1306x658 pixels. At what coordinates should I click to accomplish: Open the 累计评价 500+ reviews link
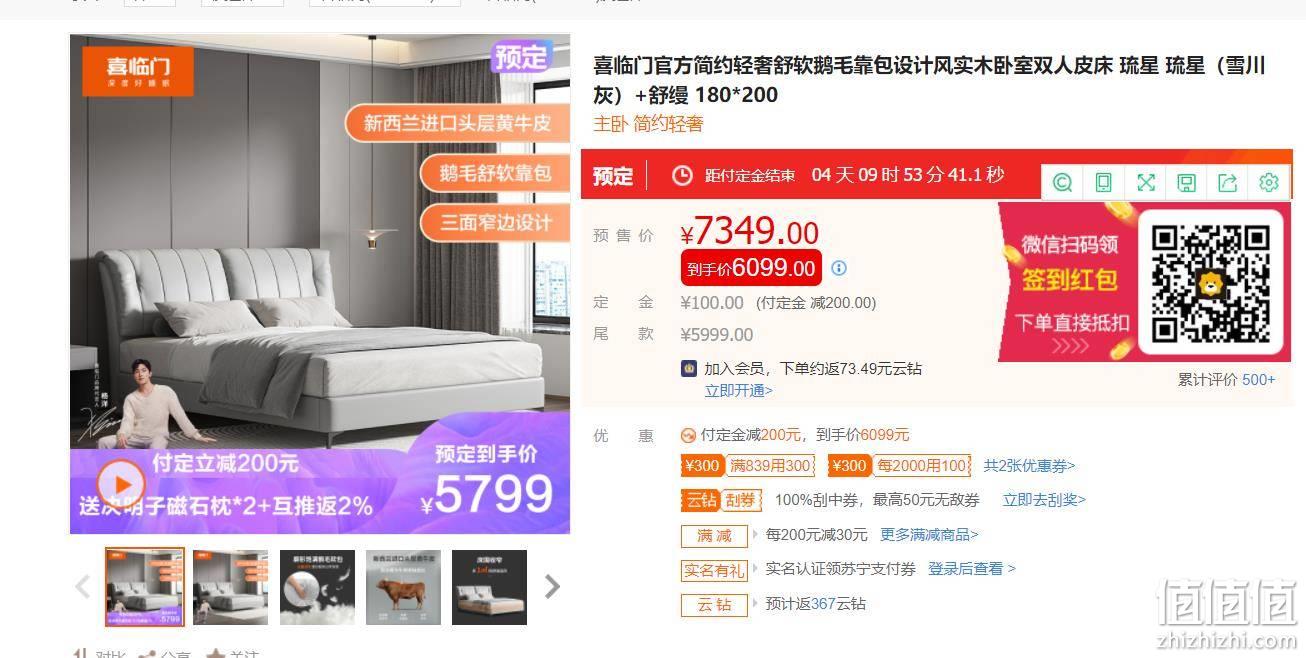[1226, 380]
